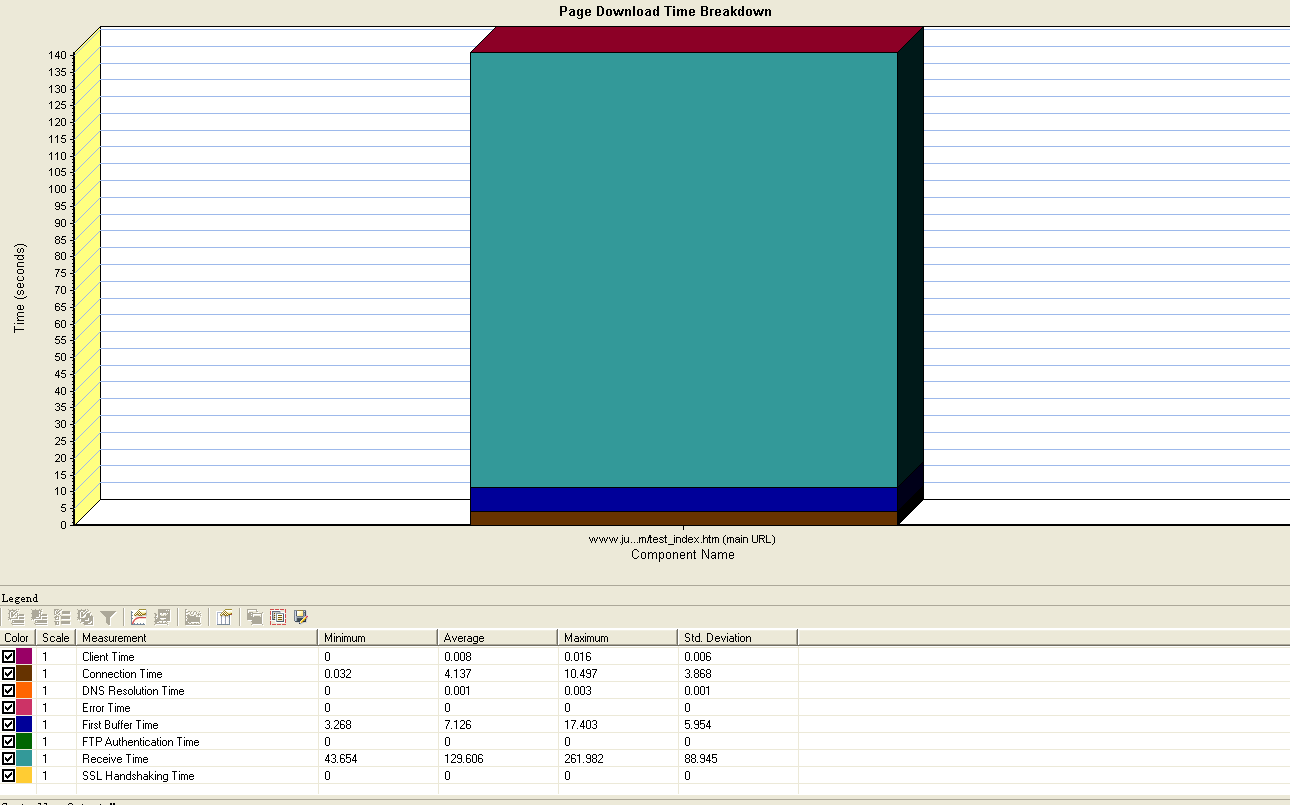Uncheck the Connection Time measurement checkbox
Image resolution: width=1290 pixels, height=805 pixels.
coord(9,673)
